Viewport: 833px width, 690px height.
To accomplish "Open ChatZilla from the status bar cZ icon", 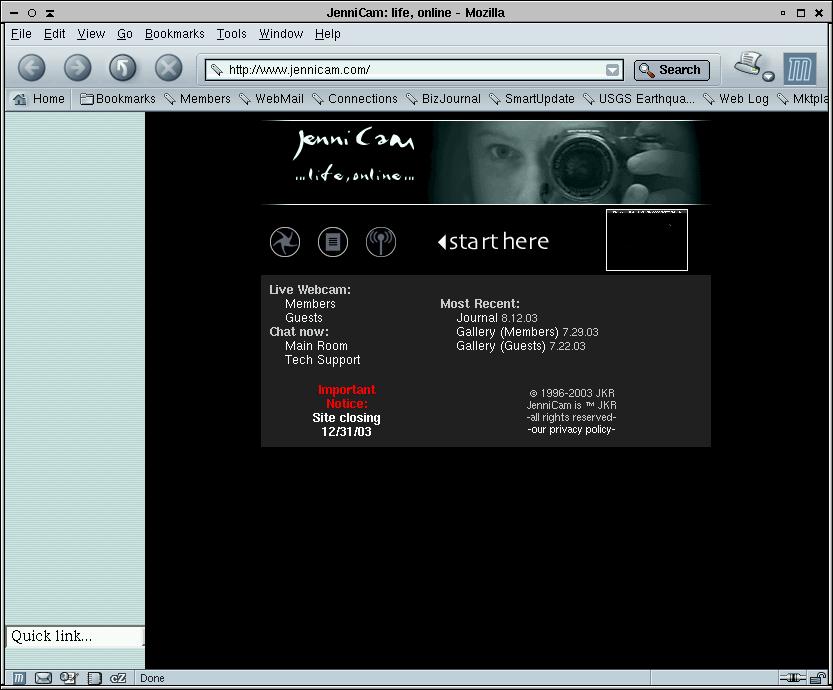I will coord(118,678).
